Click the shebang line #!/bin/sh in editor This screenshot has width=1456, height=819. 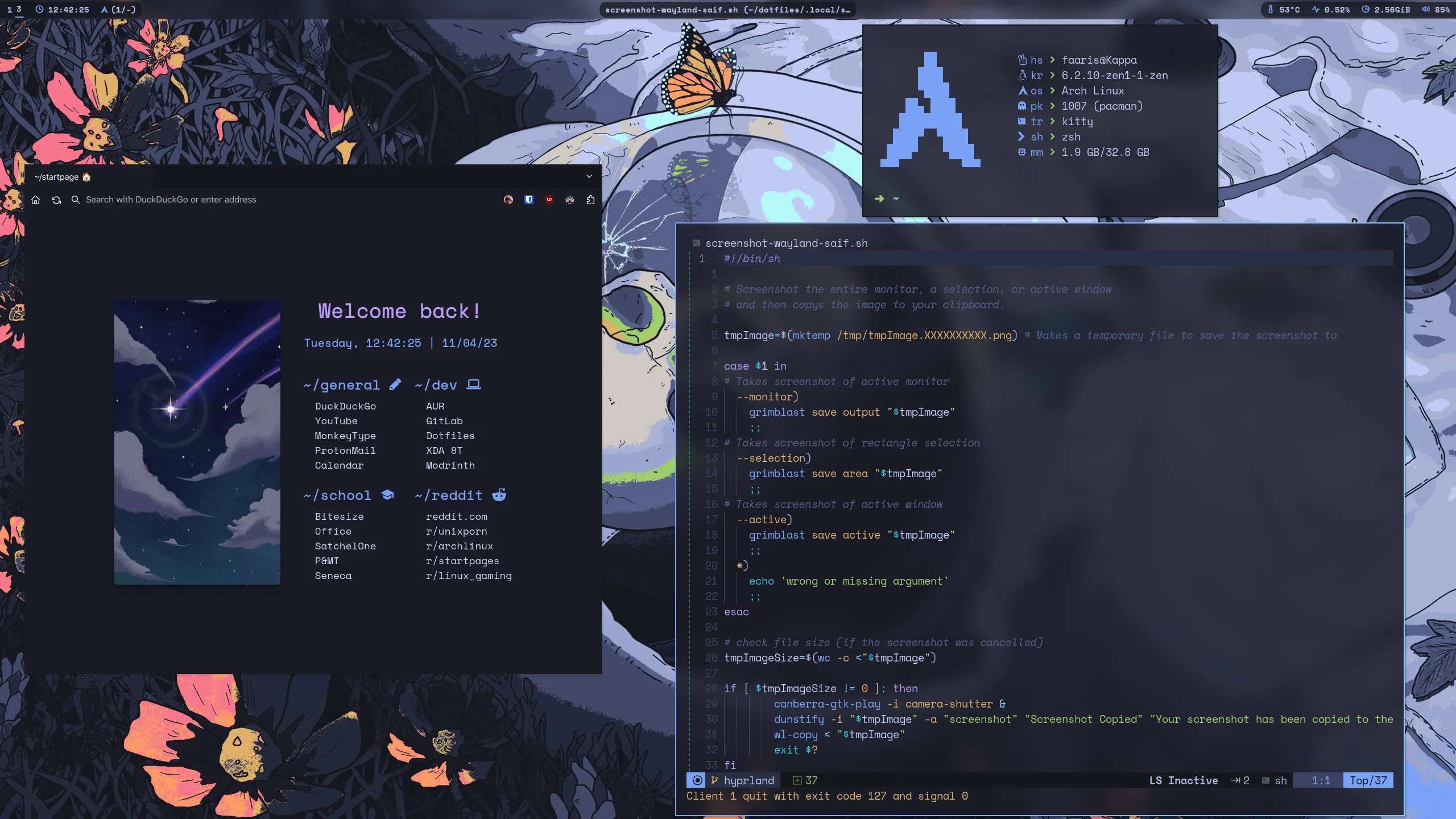[752, 258]
